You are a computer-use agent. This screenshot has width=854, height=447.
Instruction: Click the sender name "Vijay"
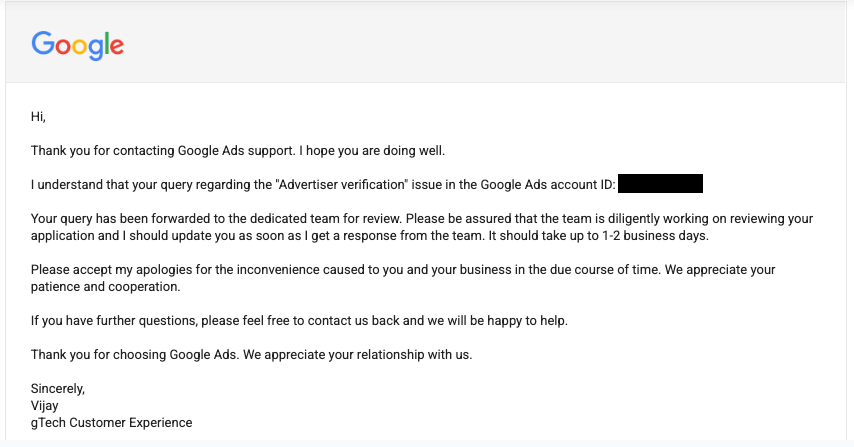pos(46,405)
